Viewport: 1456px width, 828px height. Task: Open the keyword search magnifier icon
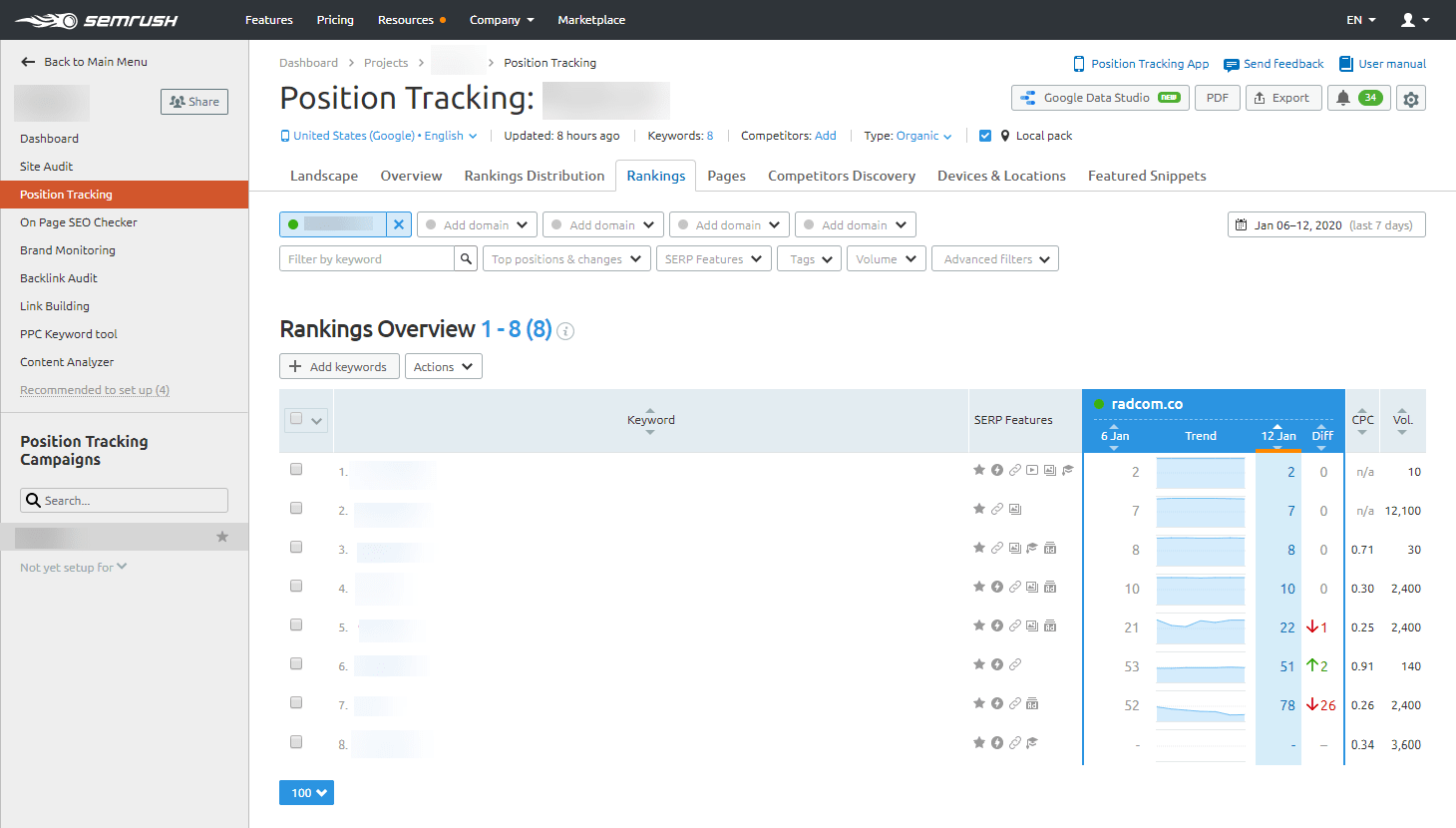(x=466, y=257)
